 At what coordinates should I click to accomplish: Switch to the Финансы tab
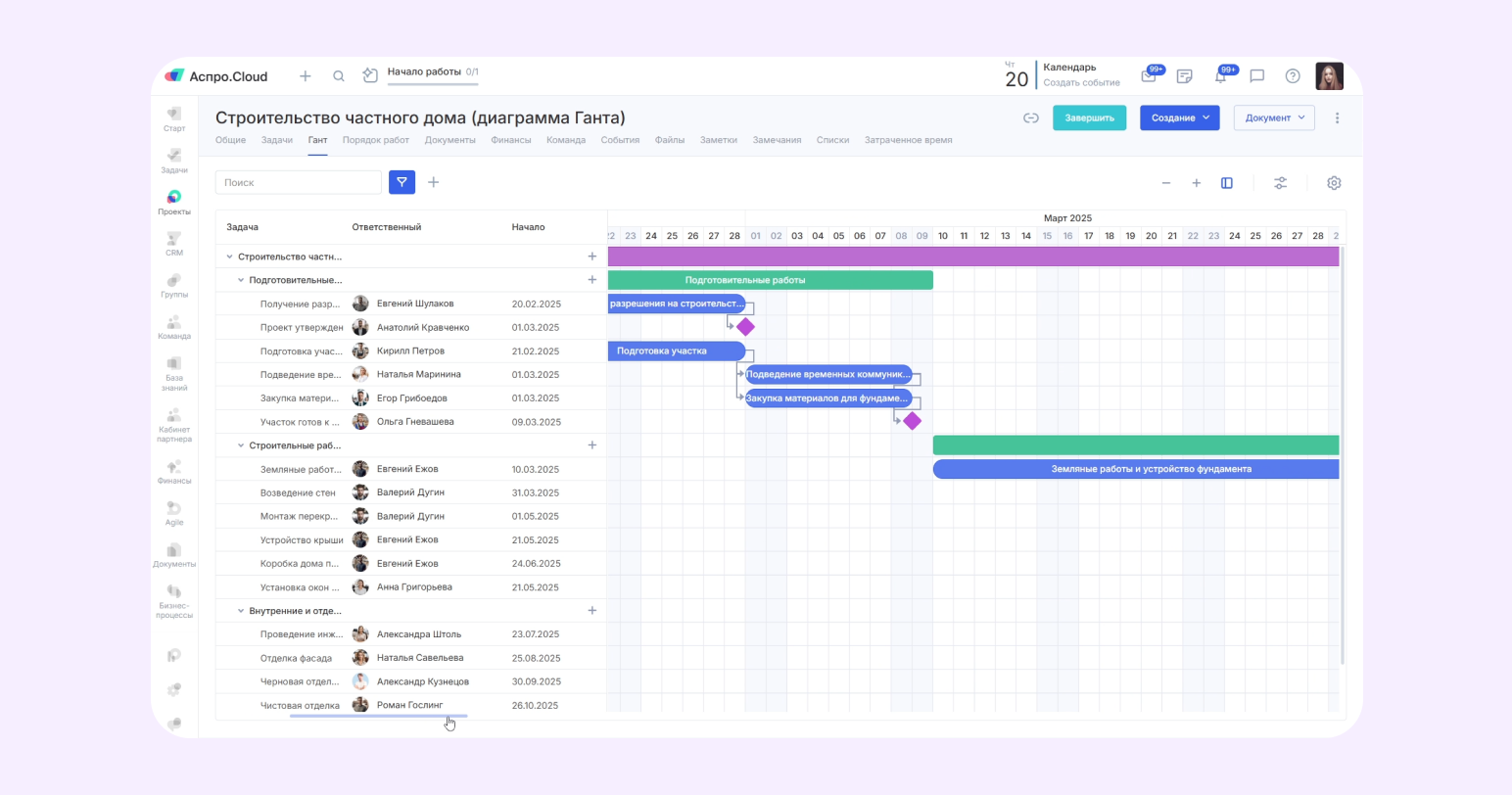tap(511, 140)
